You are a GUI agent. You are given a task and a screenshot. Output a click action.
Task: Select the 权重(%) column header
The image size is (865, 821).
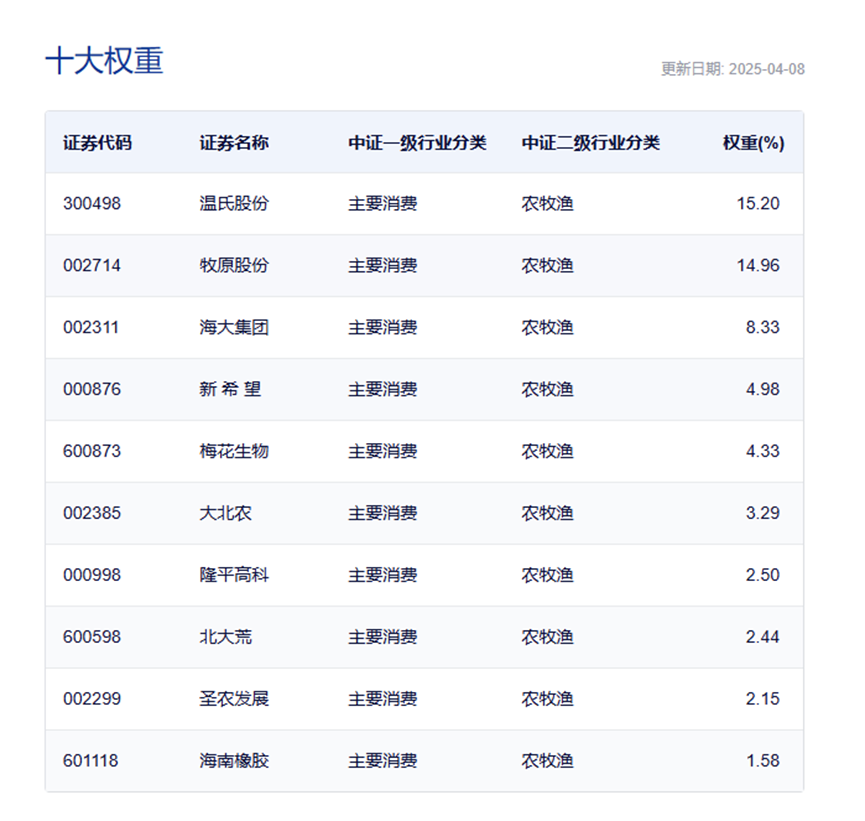754,143
